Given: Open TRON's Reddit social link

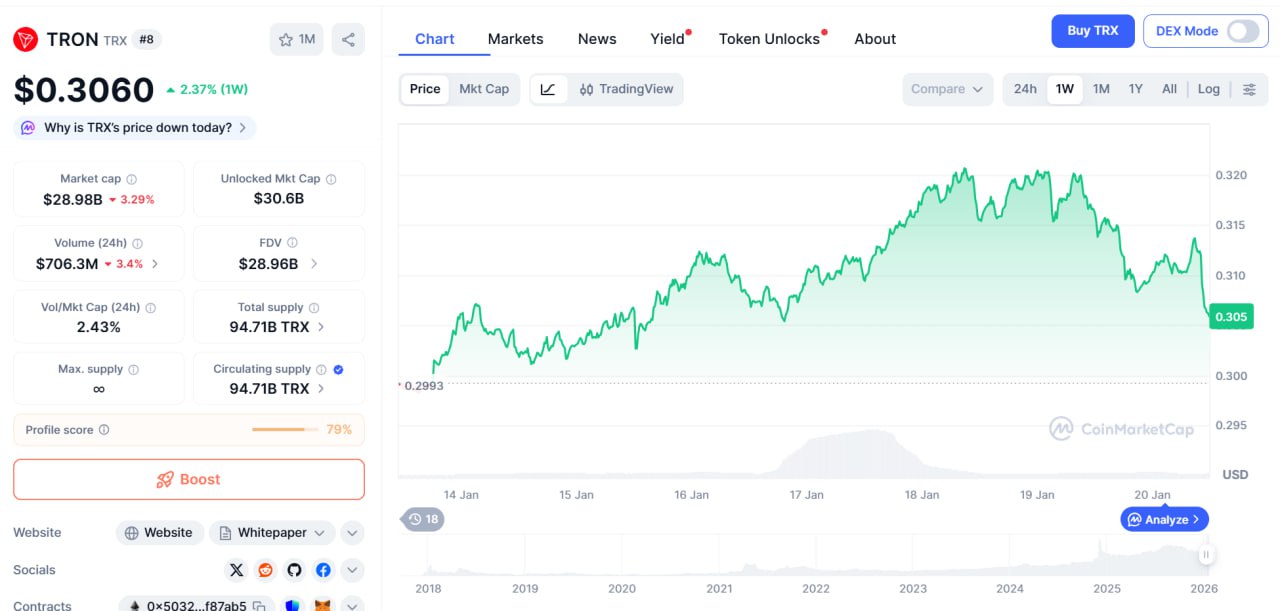Looking at the screenshot, I should point(265,570).
